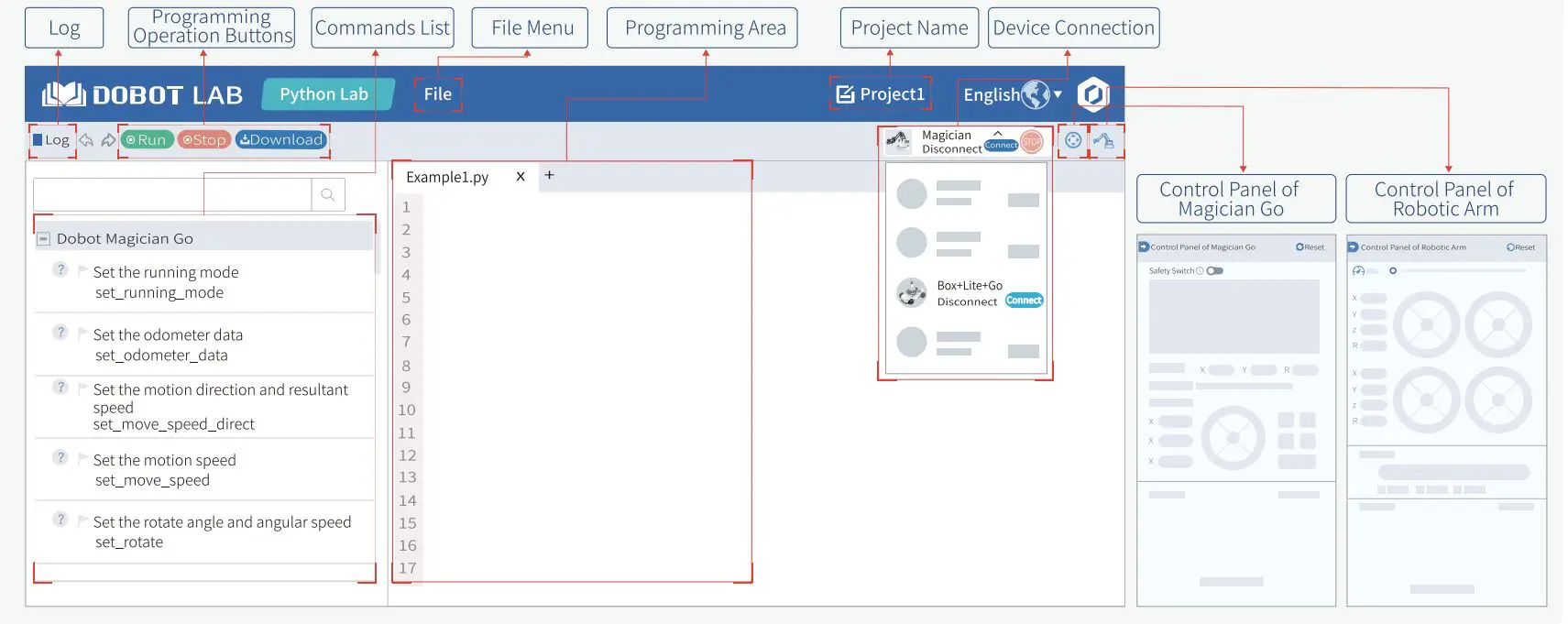Image resolution: width=1568 pixels, height=624 pixels.
Task: Close the Example1.py tab
Action: 521,176
